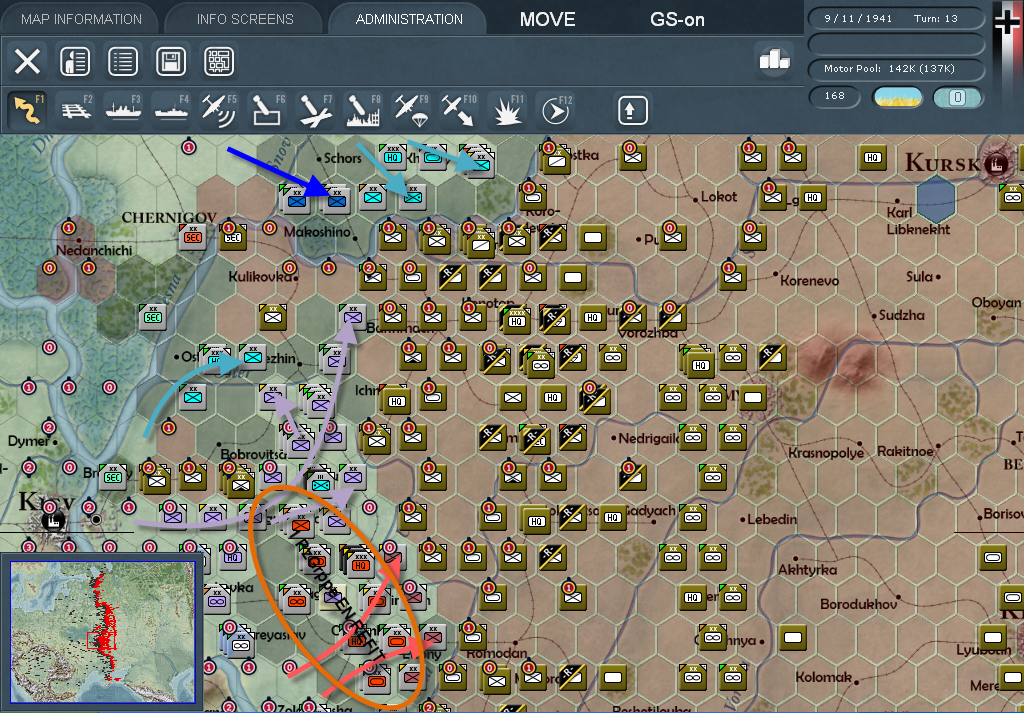
Task: Switch to Rail mode (F2)
Action: tap(75, 110)
